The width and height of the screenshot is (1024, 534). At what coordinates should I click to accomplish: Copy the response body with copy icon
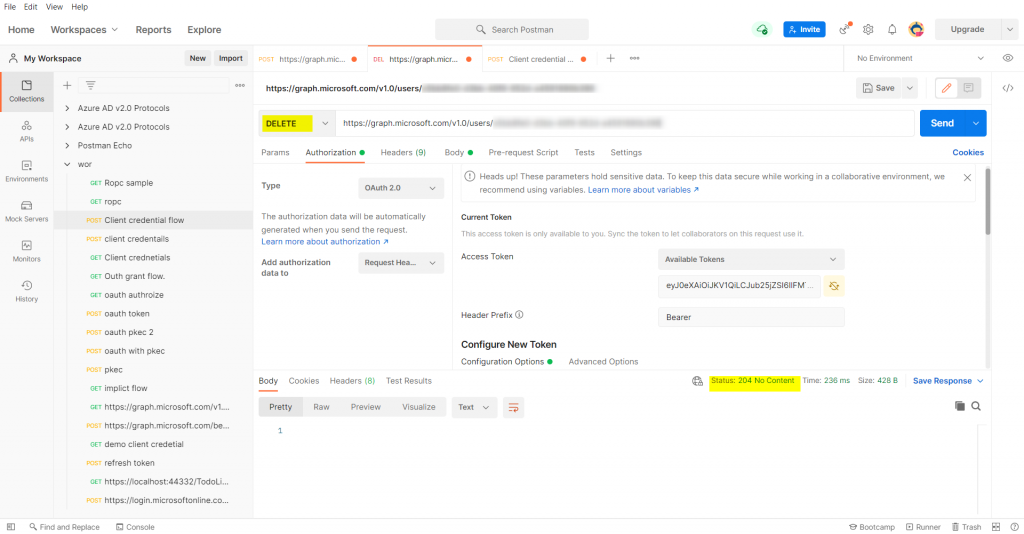959,406
